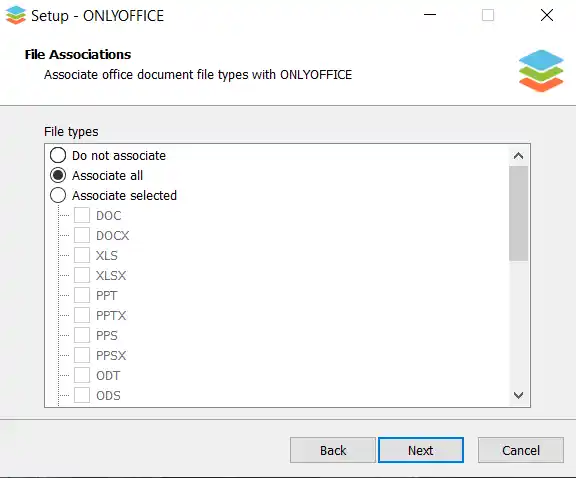This screenshot has width=576, height=478.
Task: Select the Do not associate radio button
Action: point(58,155)
